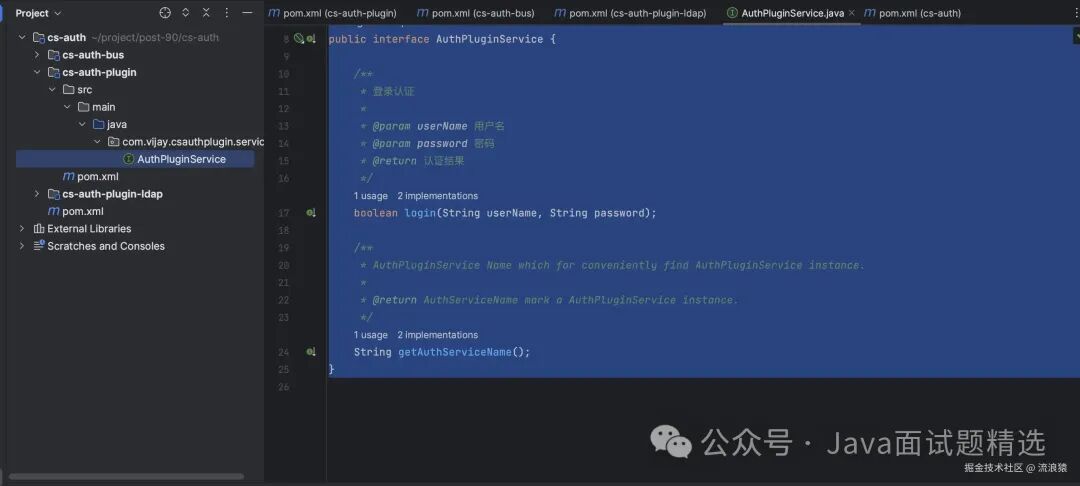Expand Scratches and Consoles node
The width and height of the screenshot is (1080, 486).
point(22,246)
